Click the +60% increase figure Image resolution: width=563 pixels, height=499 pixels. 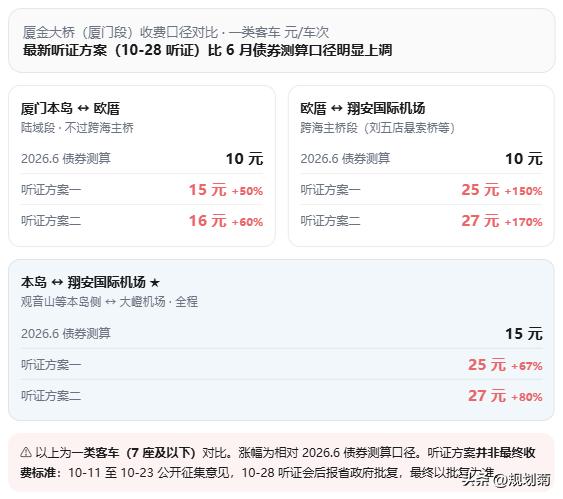coord(247,222)
